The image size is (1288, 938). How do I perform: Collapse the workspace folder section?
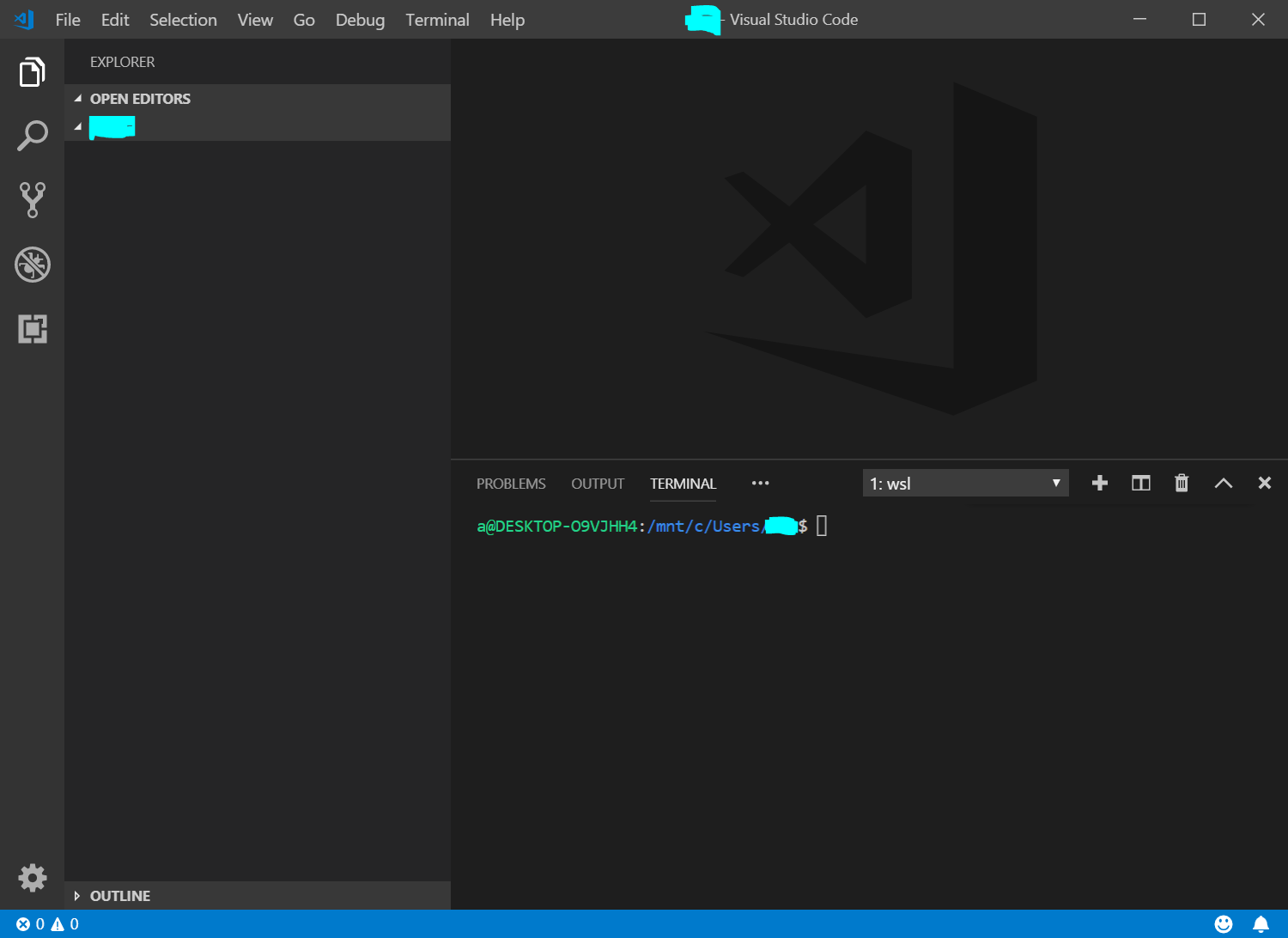(258, 127)
